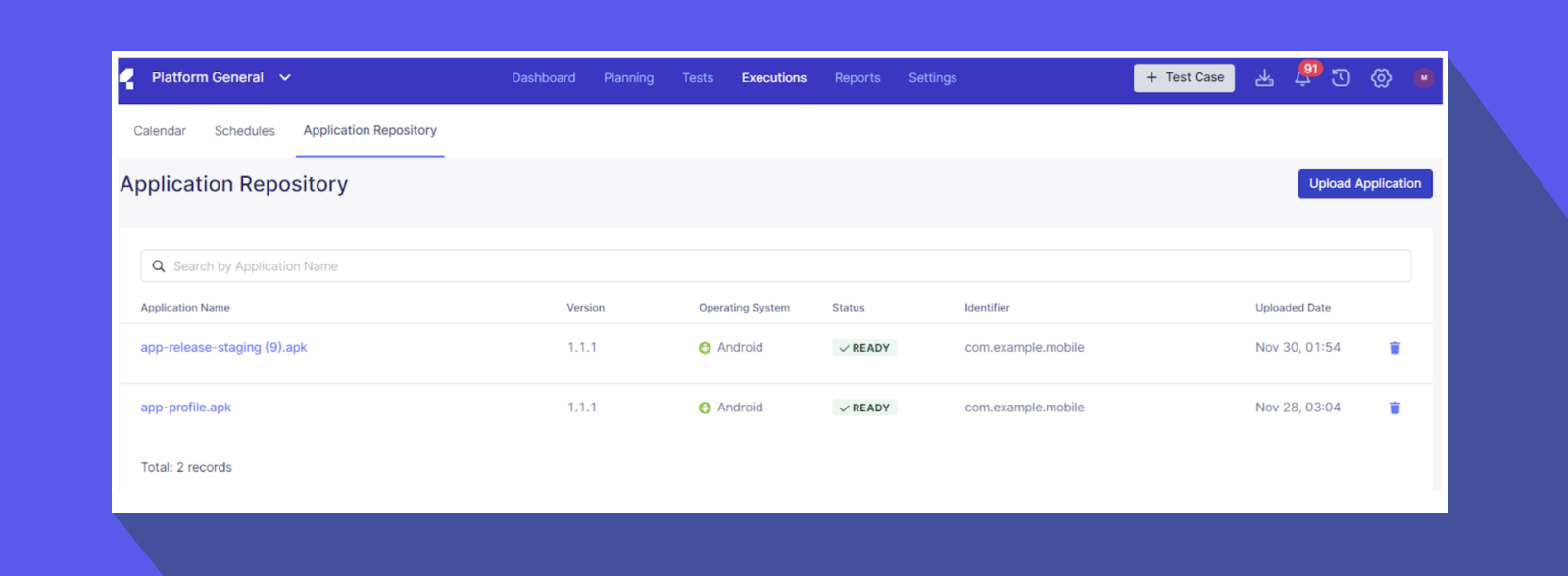Click the Status column header
This screenshot has width=1568, height=576.
click(x=849, y=308)
